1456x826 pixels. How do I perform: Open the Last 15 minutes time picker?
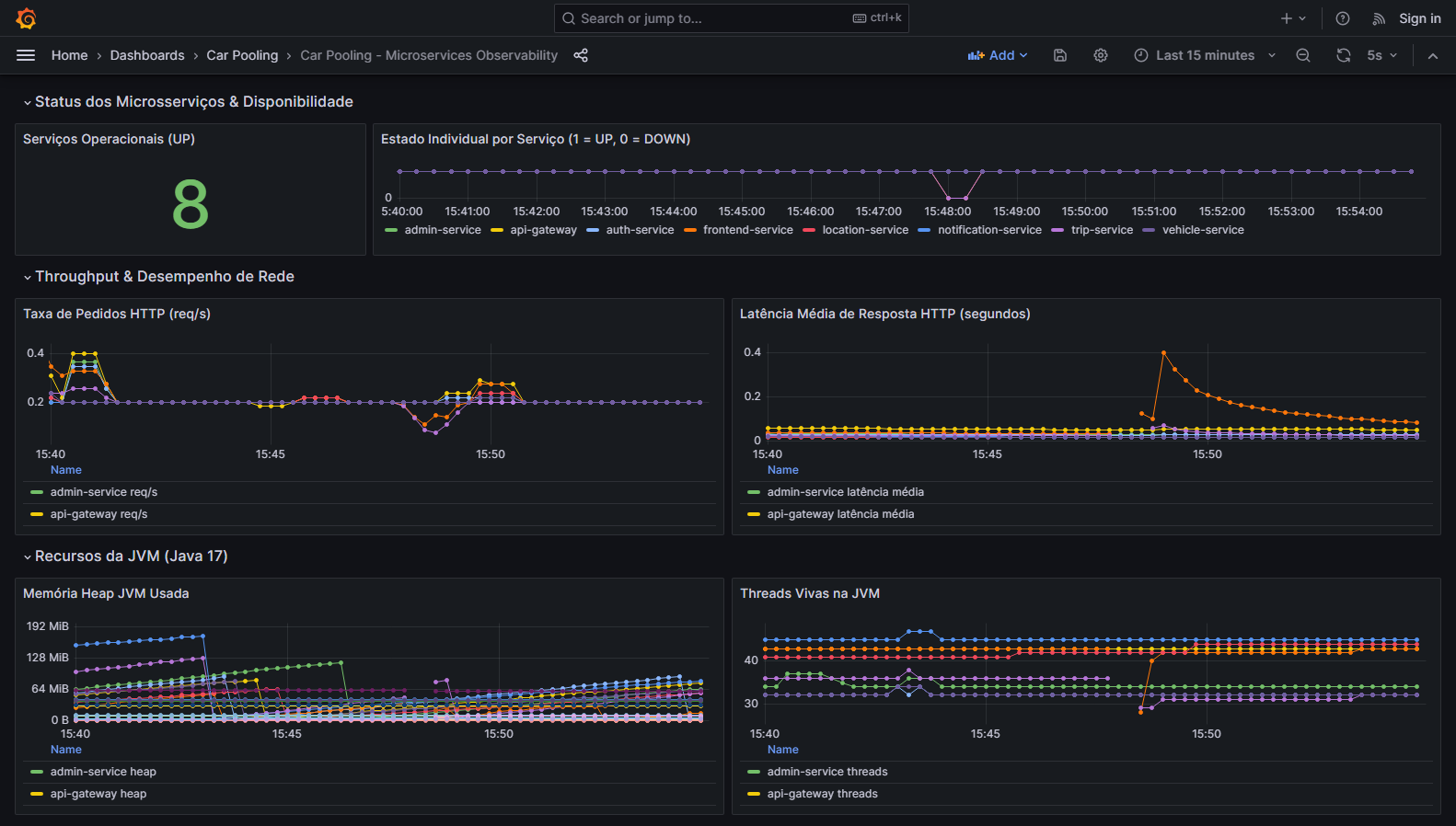point(1206,55)
